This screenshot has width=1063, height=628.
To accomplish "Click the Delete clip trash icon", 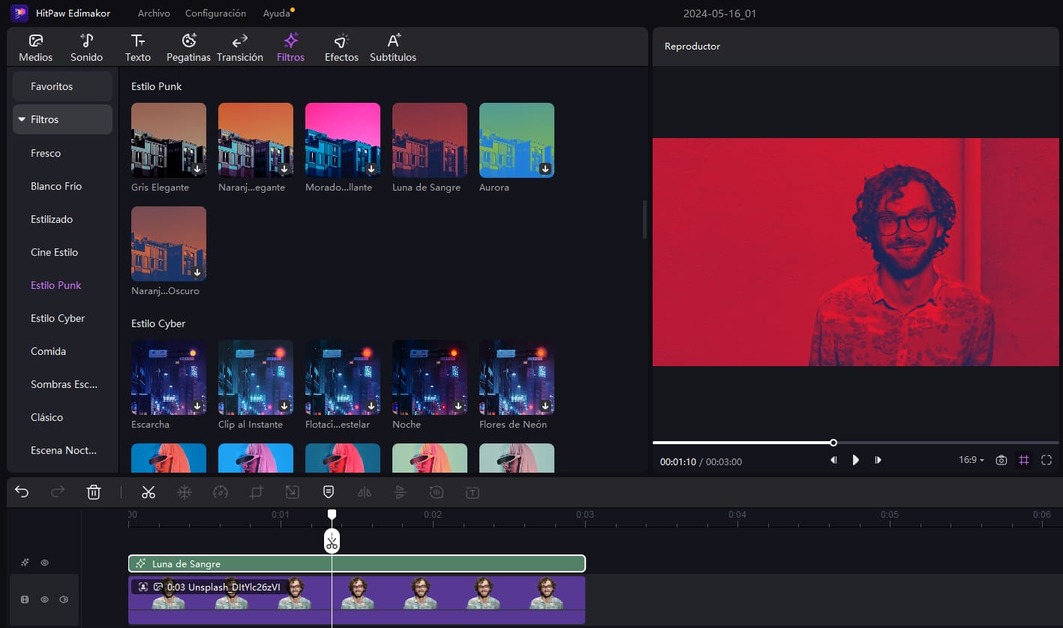I will click(x=93, y=492).
